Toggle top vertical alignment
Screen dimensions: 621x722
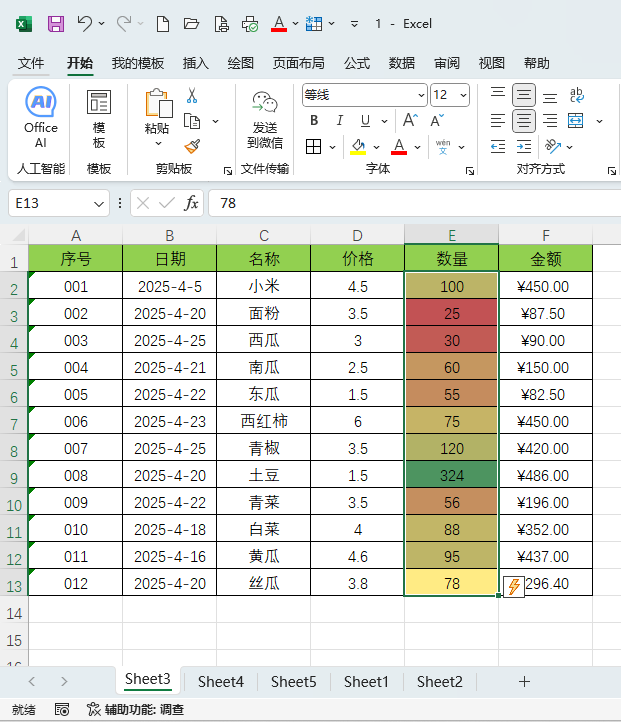click(498, 95)
